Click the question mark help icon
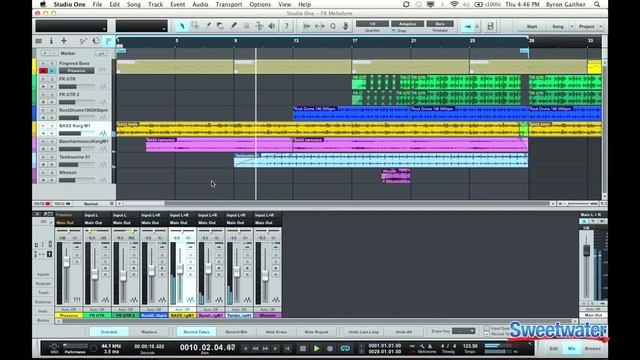 (x=287, y=26)
